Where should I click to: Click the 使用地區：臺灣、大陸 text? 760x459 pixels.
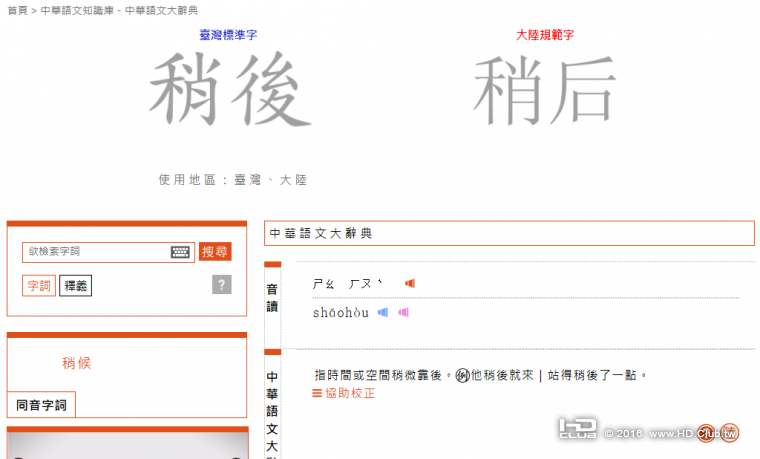point(233,180)
